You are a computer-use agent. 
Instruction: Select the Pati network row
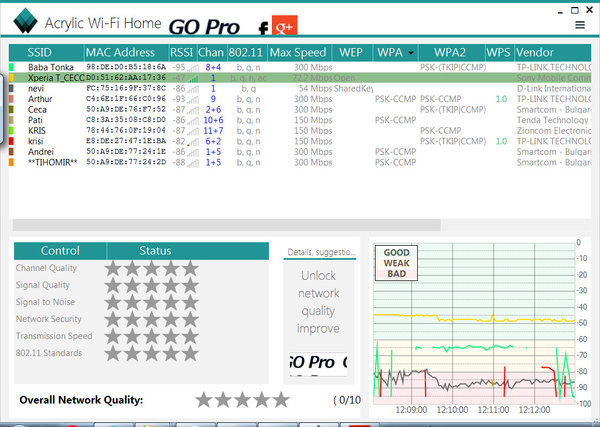coord(300,120)
